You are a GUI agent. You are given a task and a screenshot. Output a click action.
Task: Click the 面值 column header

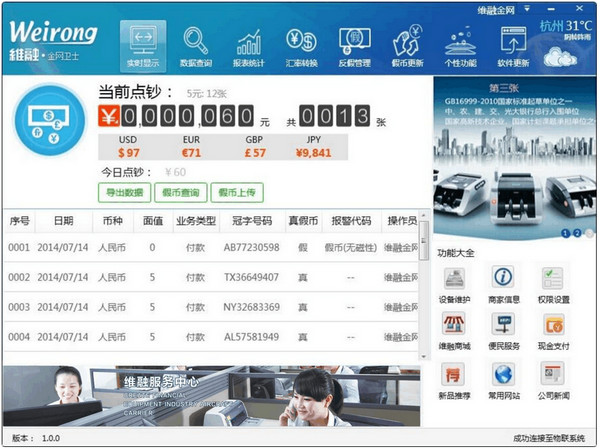[x=153, y=221]
